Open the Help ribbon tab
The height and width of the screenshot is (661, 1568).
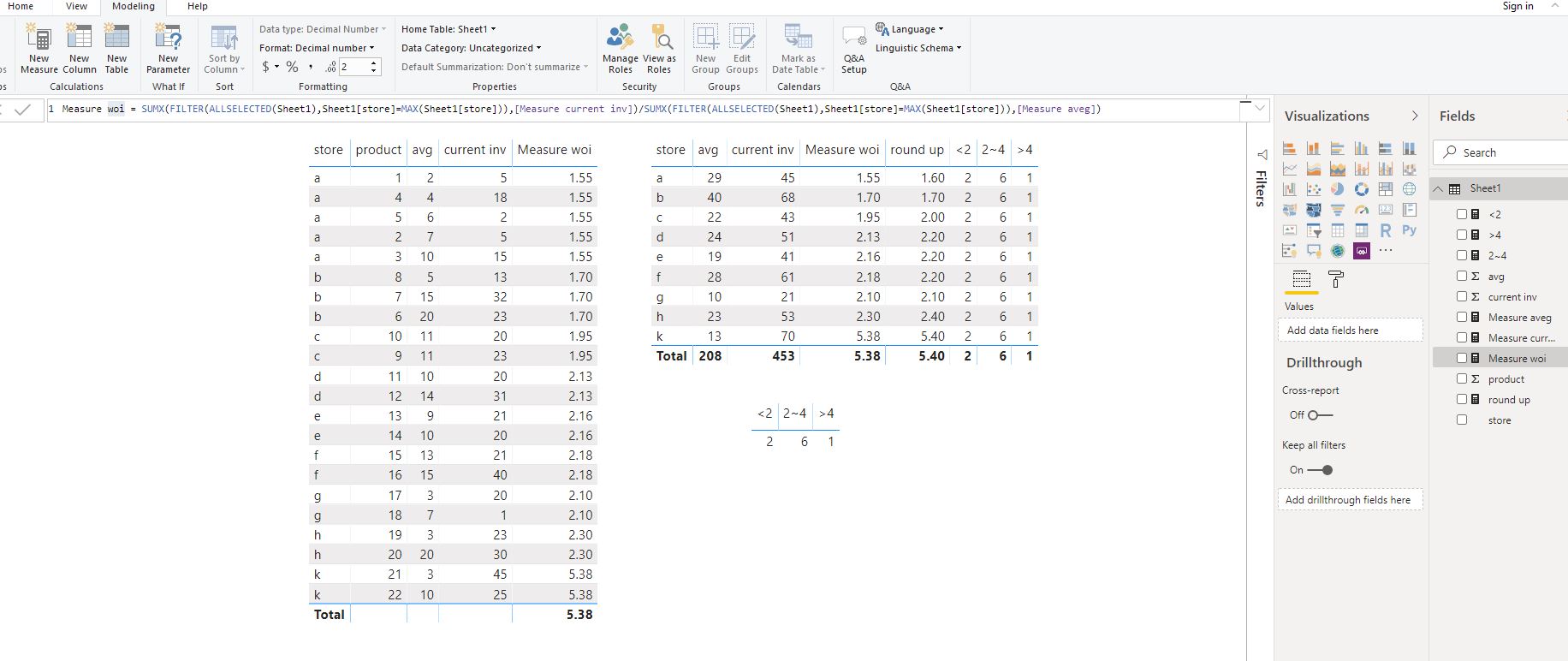click(198, 6)
